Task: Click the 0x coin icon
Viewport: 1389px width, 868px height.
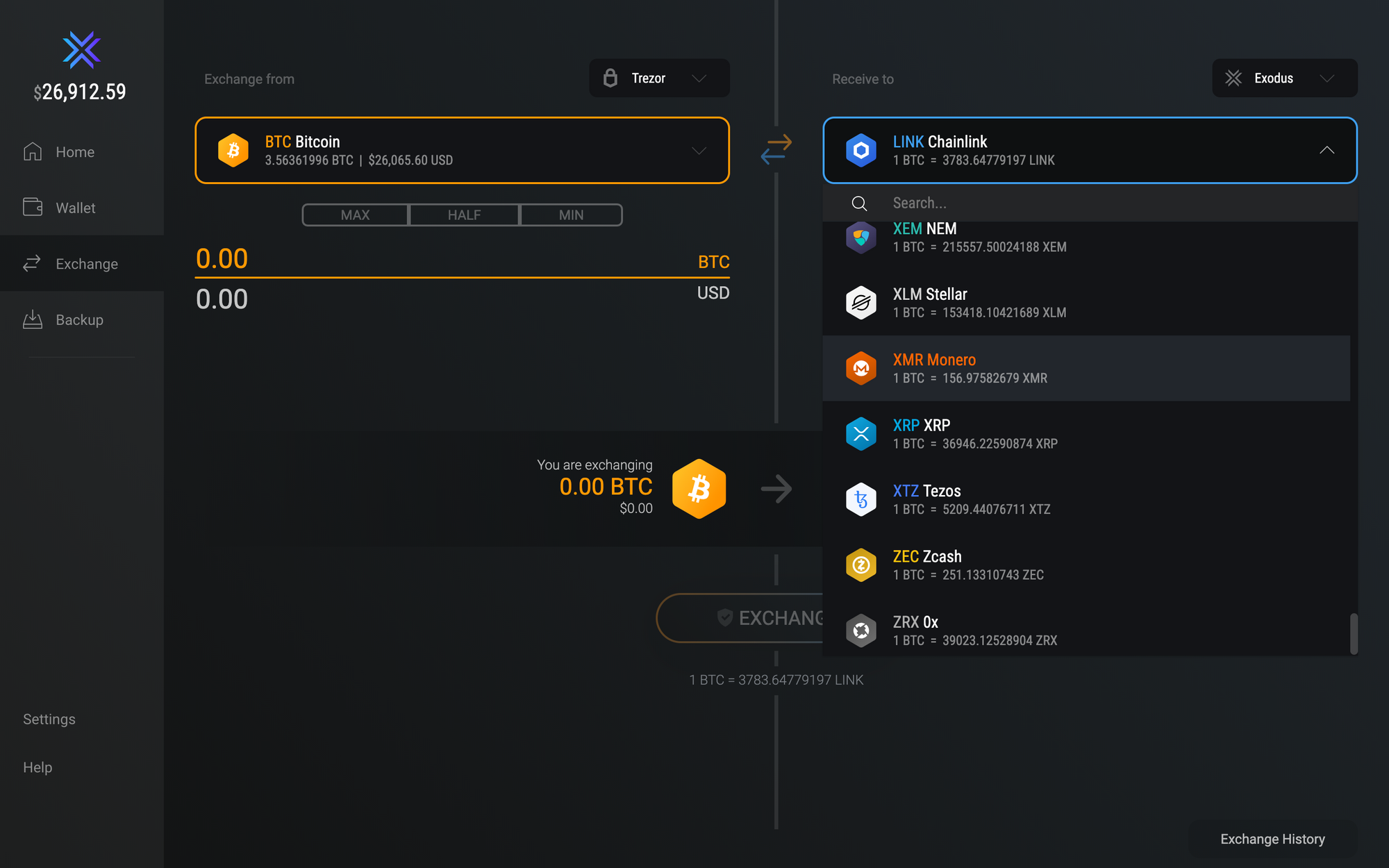Action: [x=861, y=631]
